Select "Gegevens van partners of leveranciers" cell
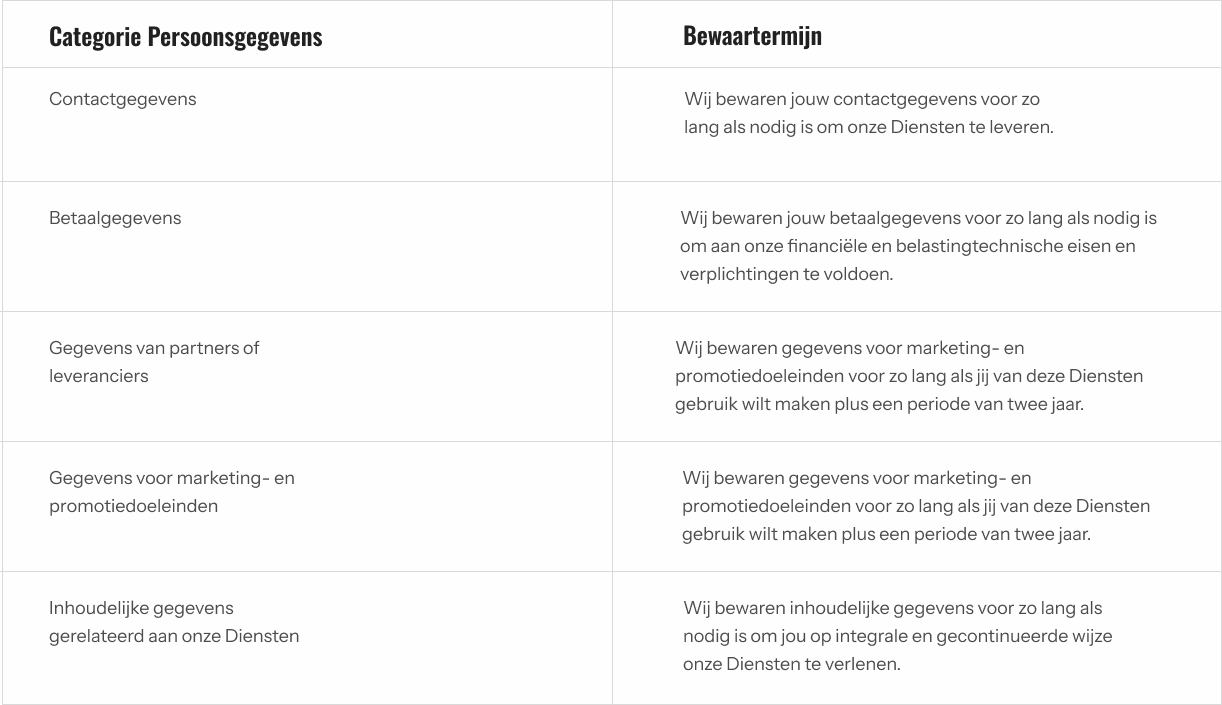The height and width of the screenshot is (705, 1222). (x=154, y=362)
